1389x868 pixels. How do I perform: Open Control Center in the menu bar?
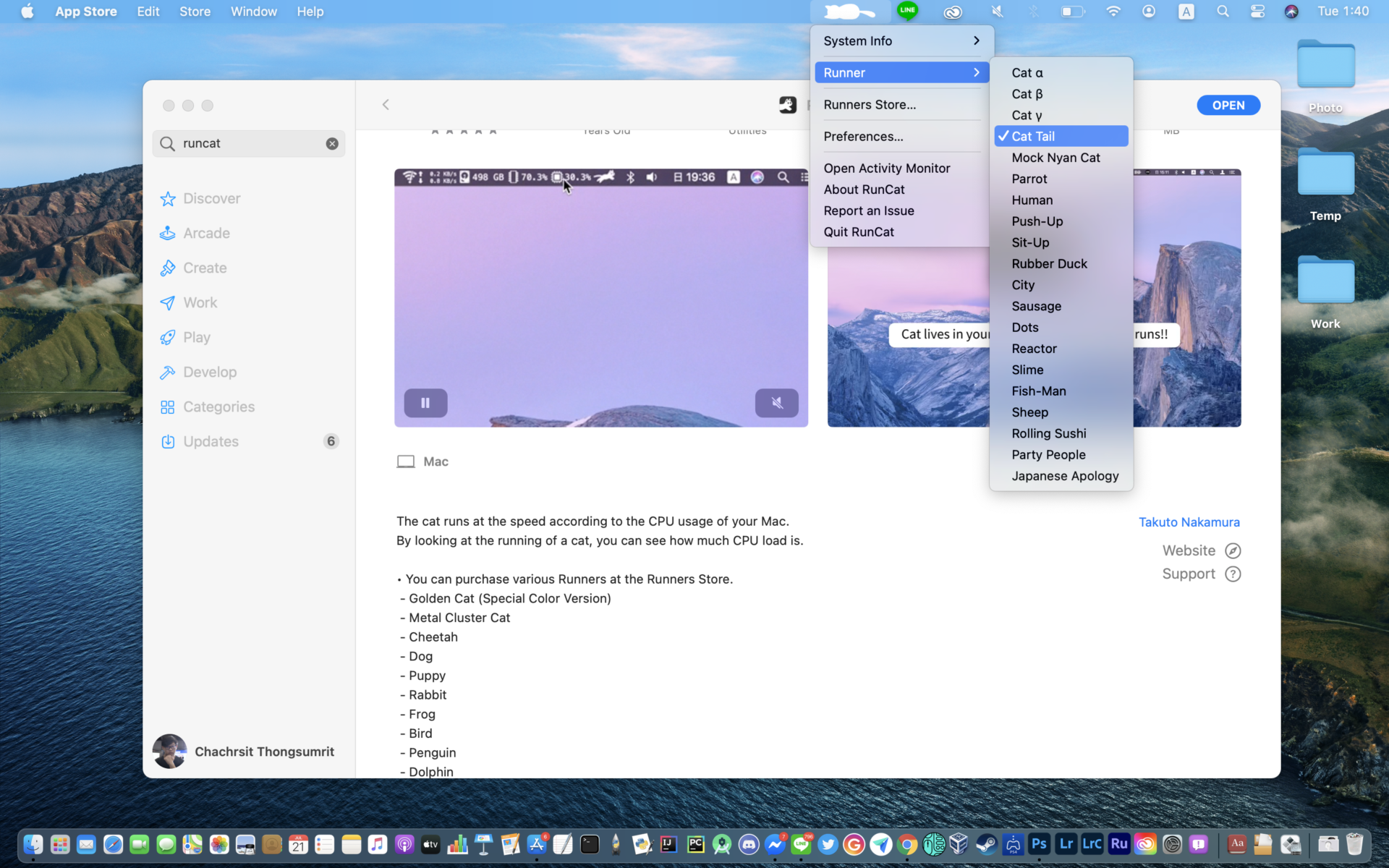click(x=1257, y=12)
